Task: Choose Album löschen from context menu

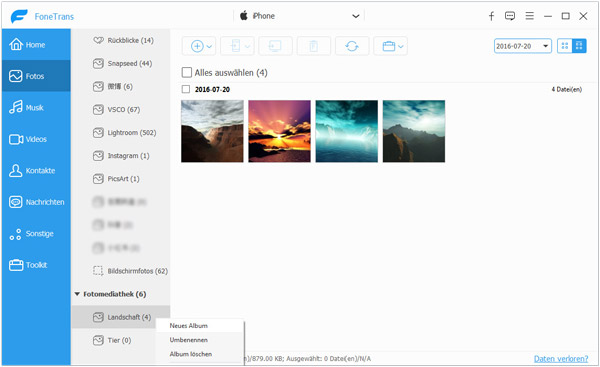Action: [x=200, y=354]
